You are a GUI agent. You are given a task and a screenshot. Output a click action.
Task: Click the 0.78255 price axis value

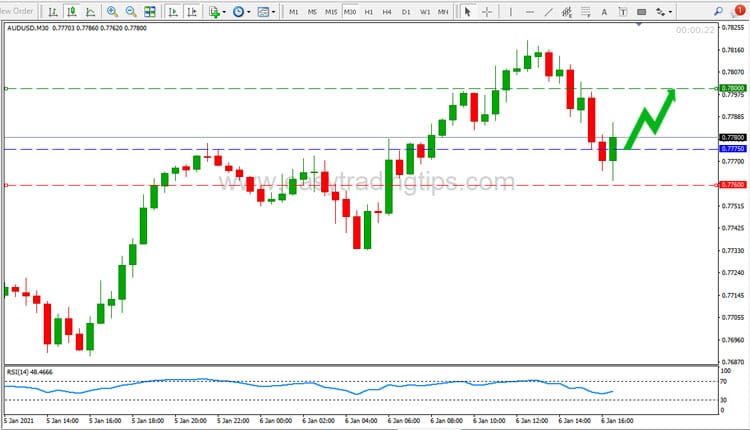coord(732,28)
